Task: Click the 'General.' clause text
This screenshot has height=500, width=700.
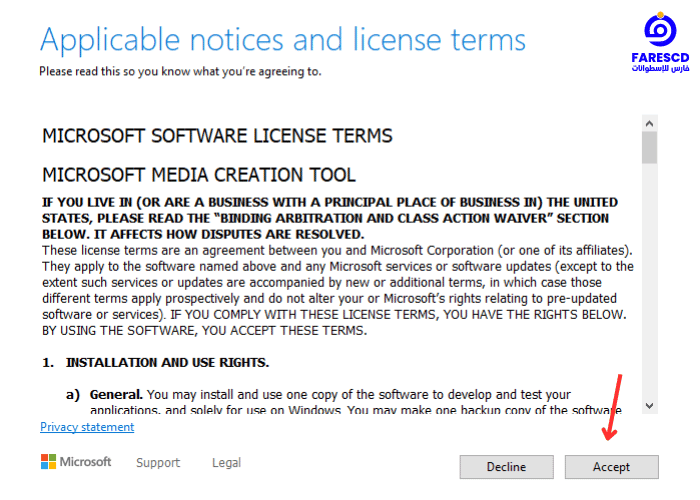Action: (x=116, y=394)
